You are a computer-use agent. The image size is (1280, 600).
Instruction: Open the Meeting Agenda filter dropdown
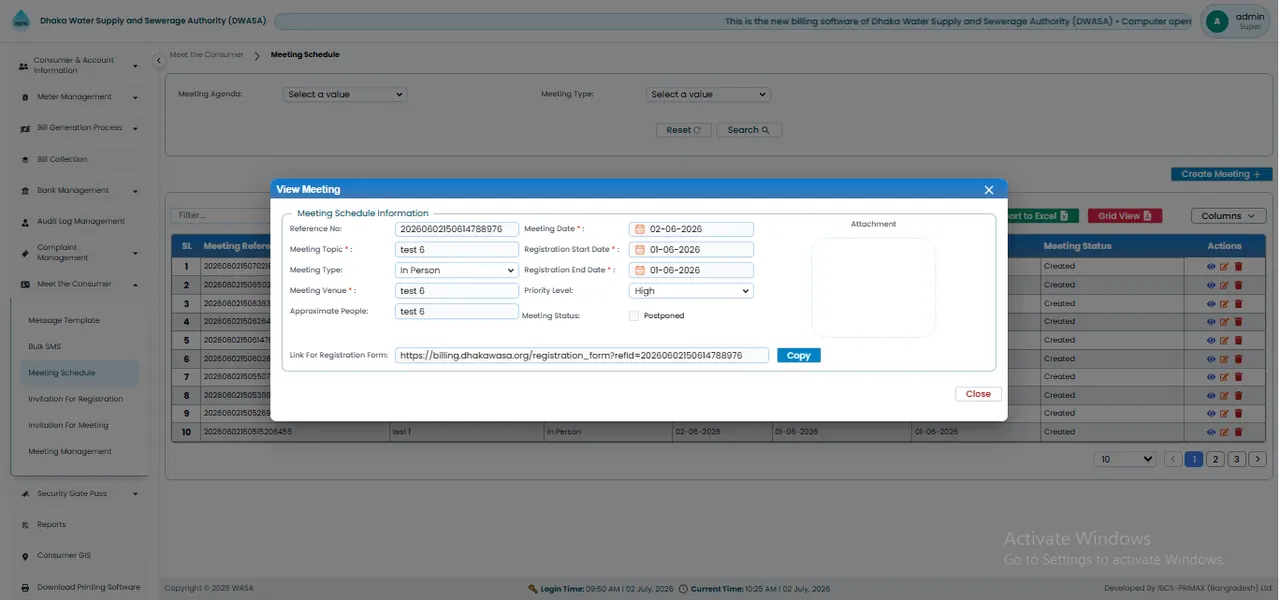(x=344, y=94)
